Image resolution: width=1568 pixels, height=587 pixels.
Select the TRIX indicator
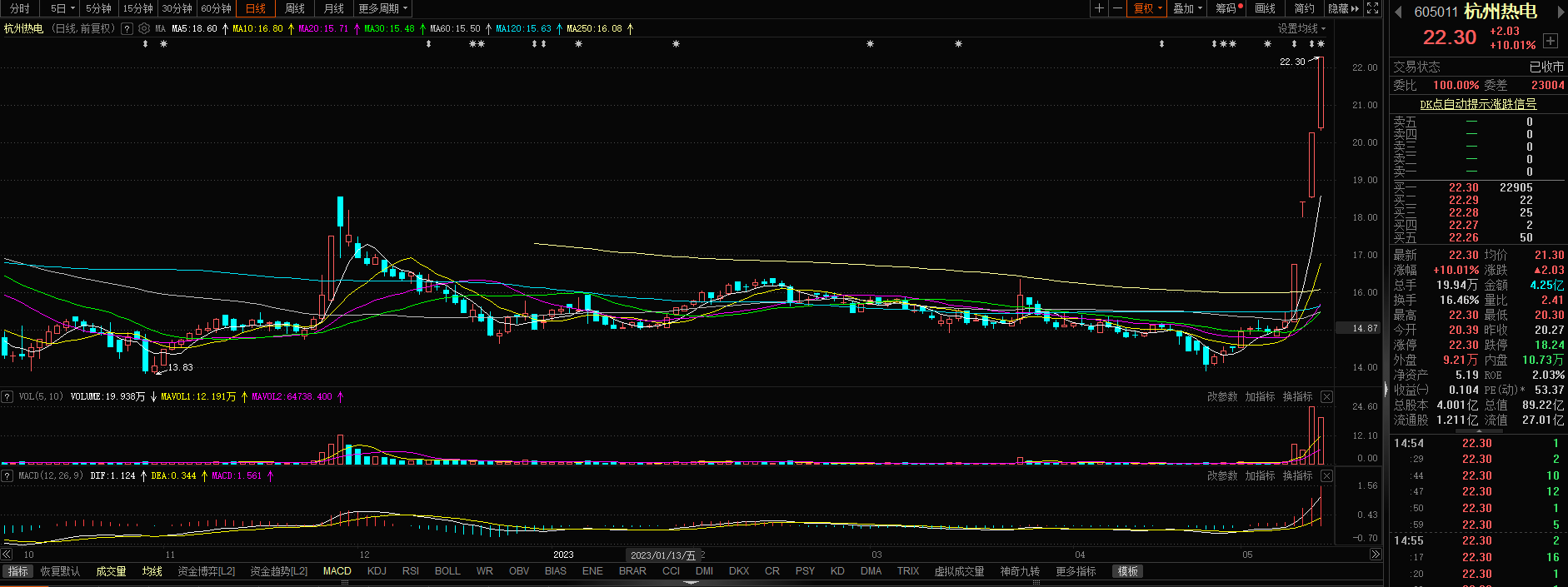(908, 571)
